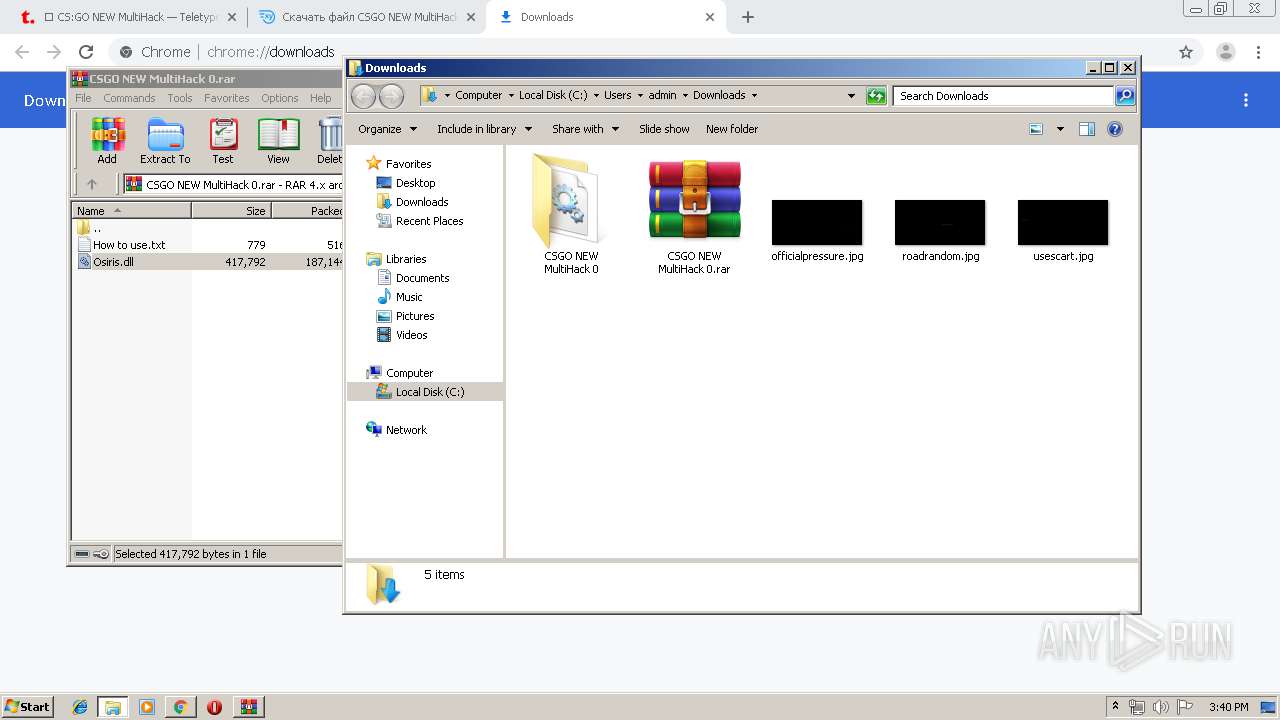Click Explorer back navigation arrow
The image size is (1280, 720).
tap(364, 96)
